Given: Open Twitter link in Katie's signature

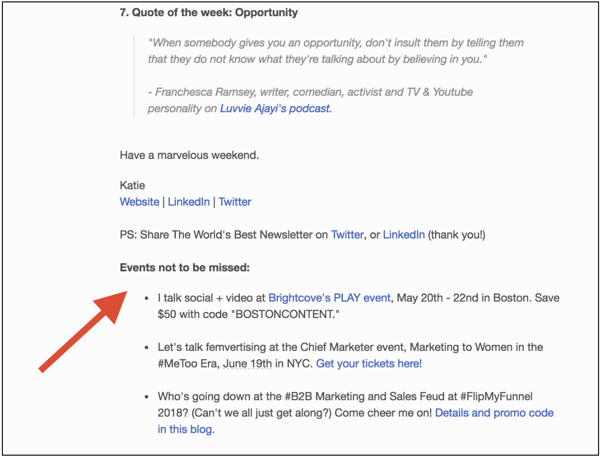Looking at the screenshot, I should point(235,202).
